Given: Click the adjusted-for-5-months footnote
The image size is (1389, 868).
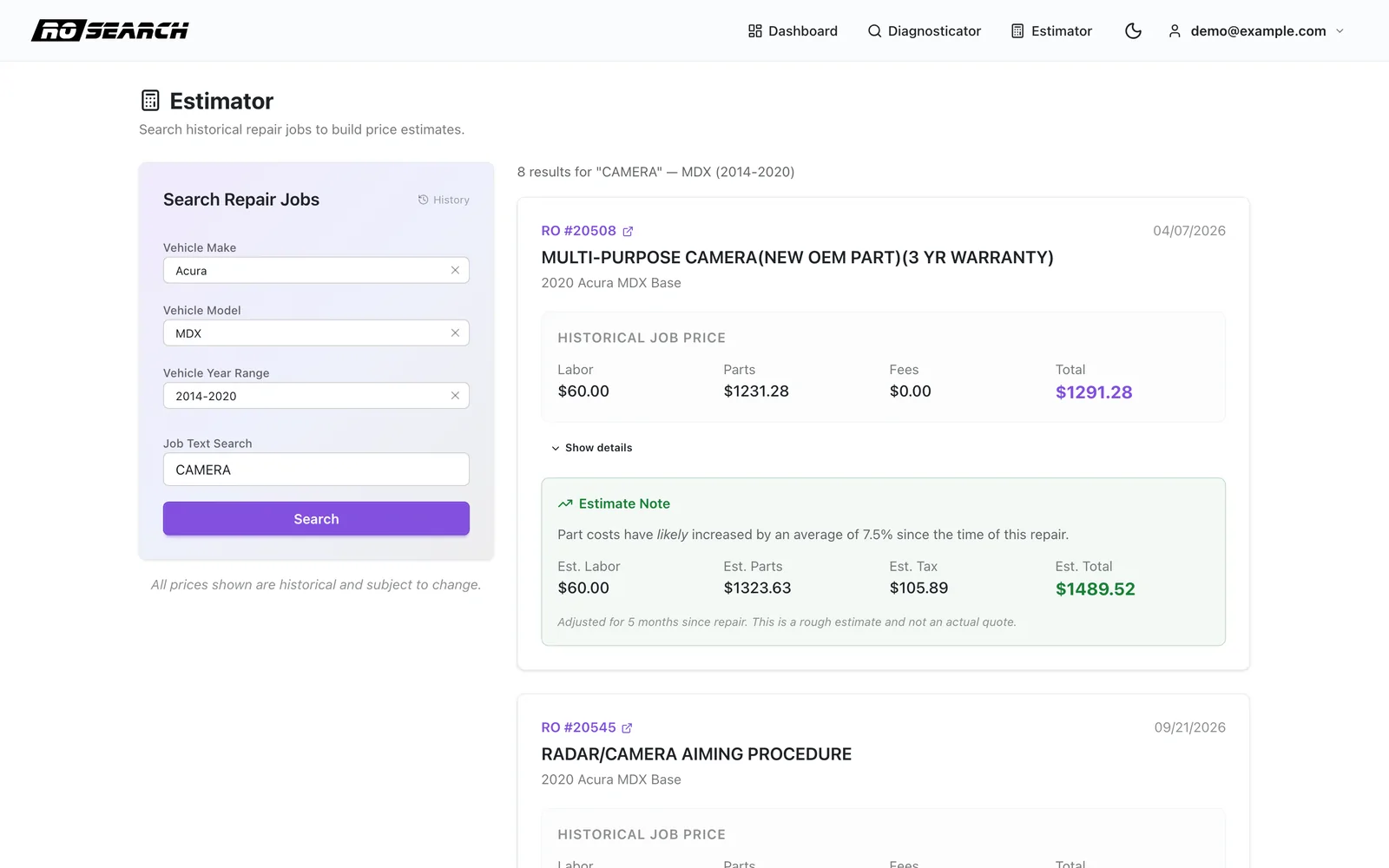Looking at the screenshot, I should coord(787,622).
